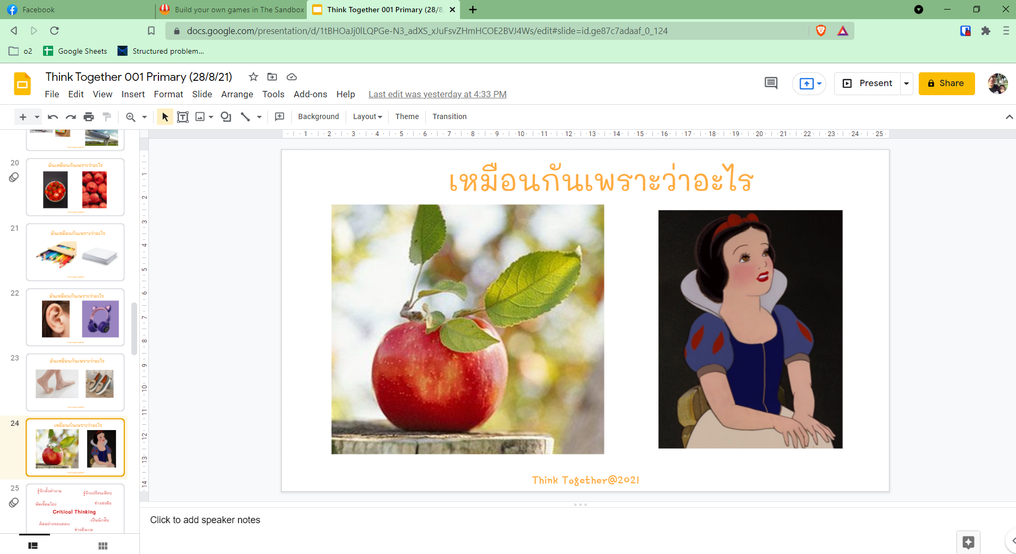Select slide 21 colored pencils thumbnail

[75, 252]
